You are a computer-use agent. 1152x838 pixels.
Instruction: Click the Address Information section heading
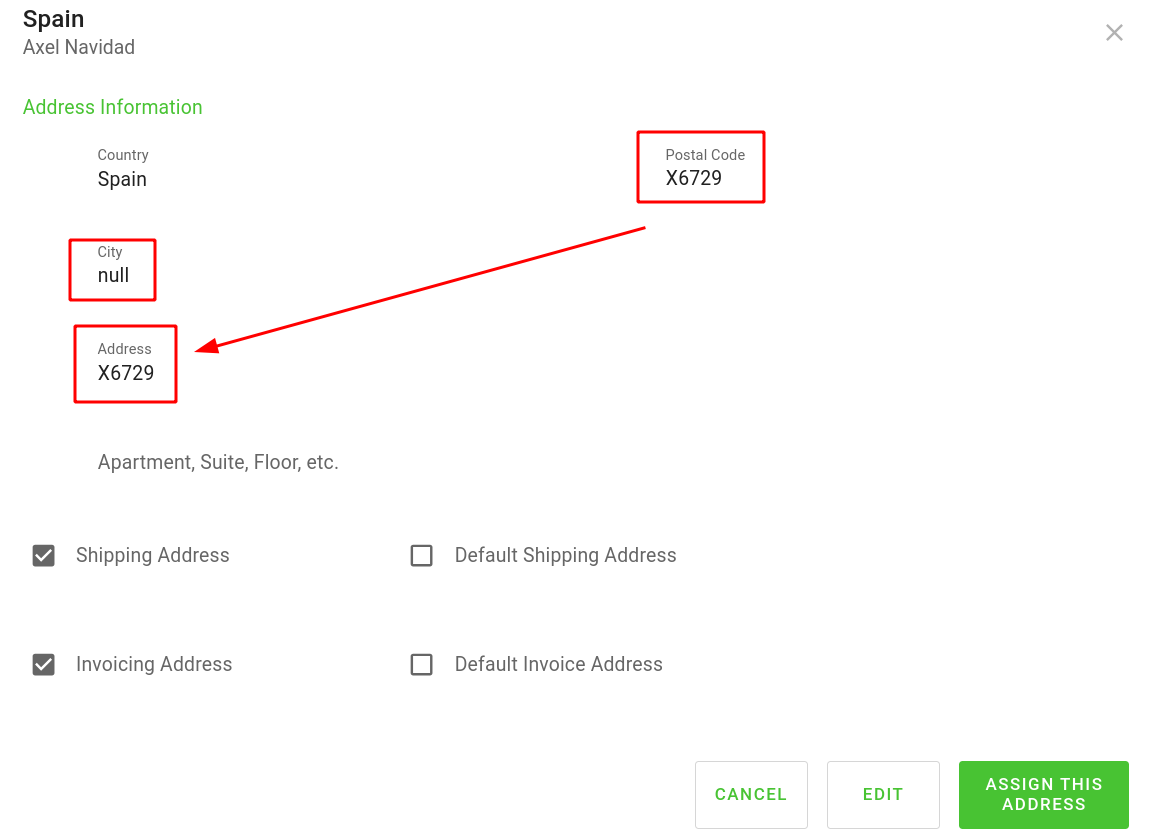pos(113,107)
